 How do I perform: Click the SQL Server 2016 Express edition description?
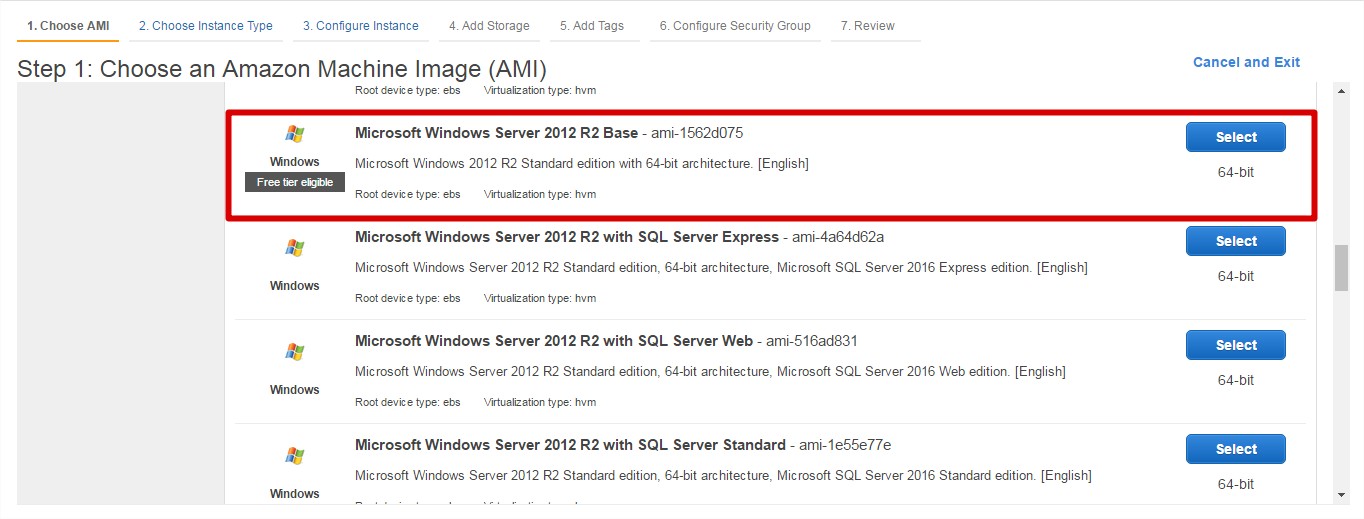pos(721,267)
